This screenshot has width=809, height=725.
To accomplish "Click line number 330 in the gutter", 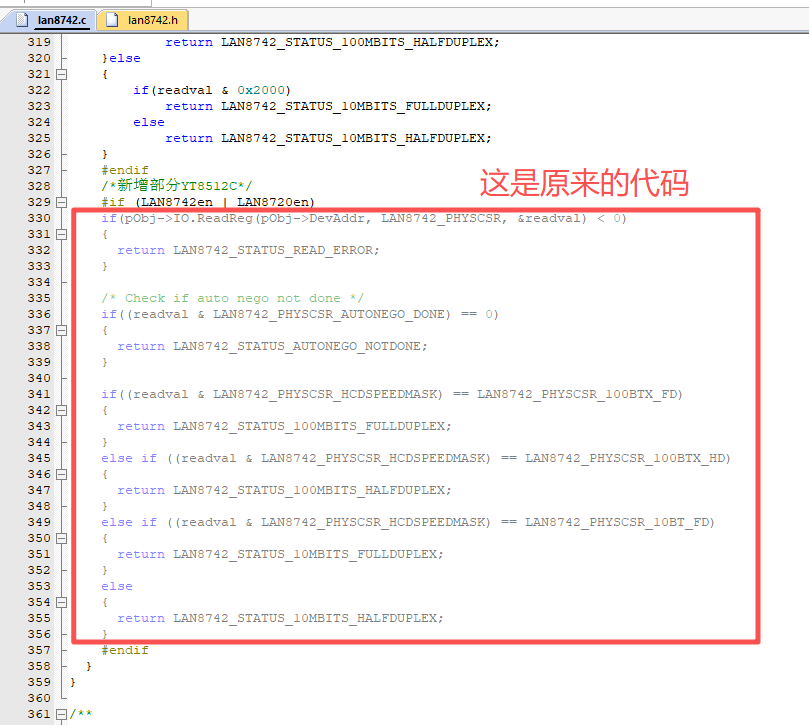I will (x=39, y=218).
